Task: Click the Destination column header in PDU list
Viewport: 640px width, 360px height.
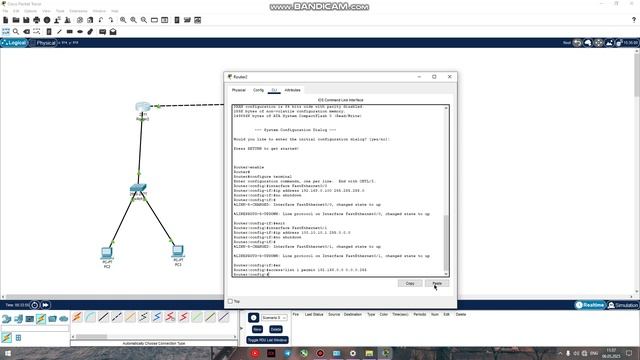Action: 353,314
